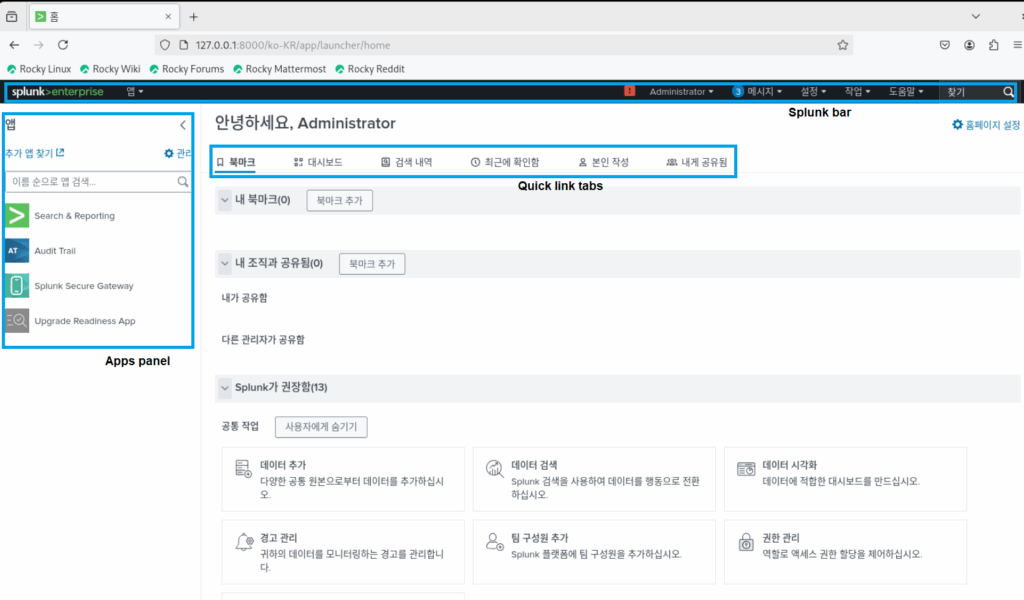The width and height of the screenshot is (1024, 600).
Task: Open the Rocky Reddit bookmark
Action: point(369,69)
